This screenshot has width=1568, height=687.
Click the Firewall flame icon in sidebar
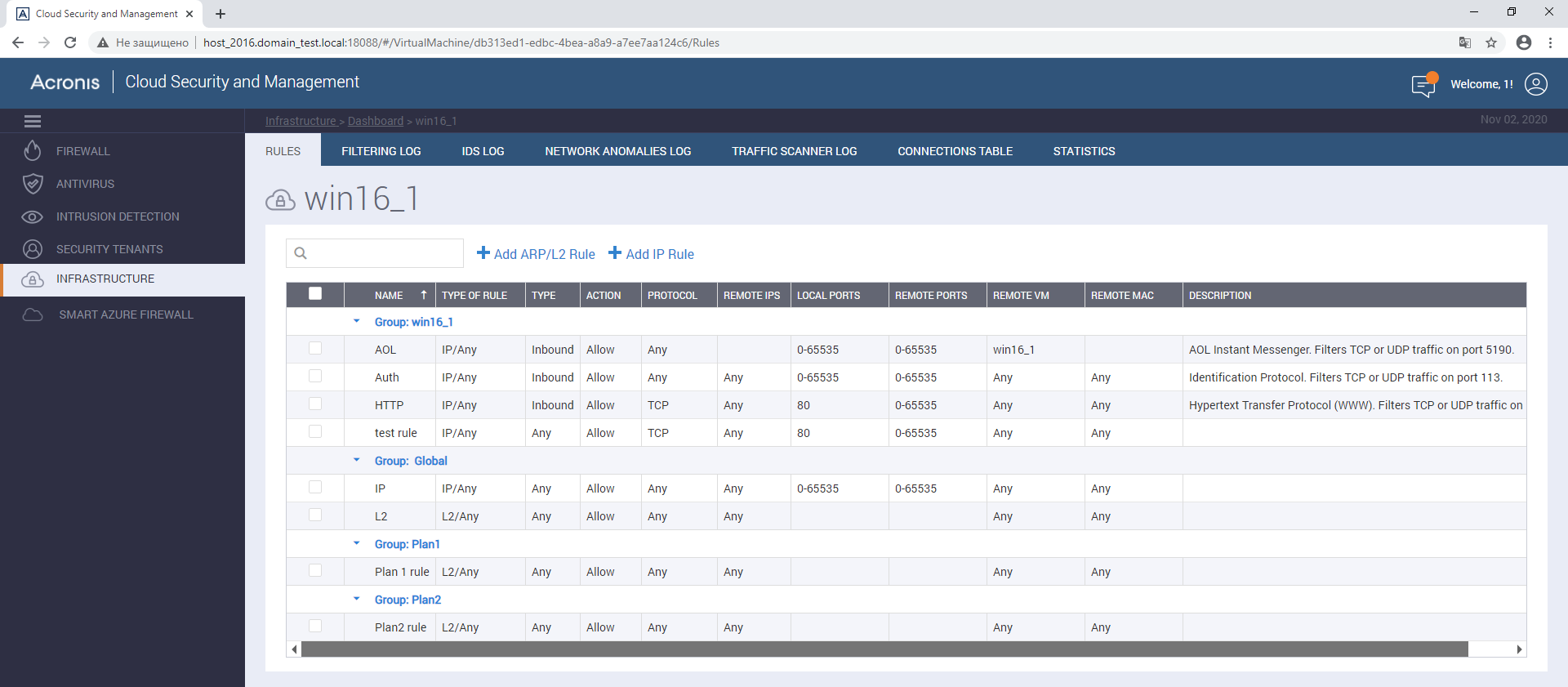(x=32, y=151)
